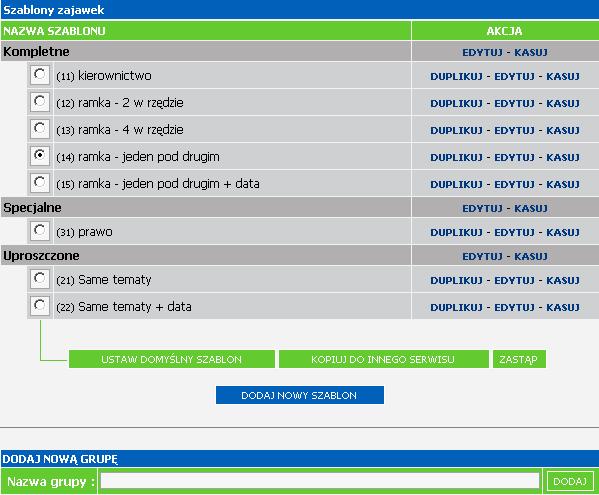This screenshot has width=599, height=495.
Task: Click DUPLIKUJ in the kierownictwo row
Action: 457,76
